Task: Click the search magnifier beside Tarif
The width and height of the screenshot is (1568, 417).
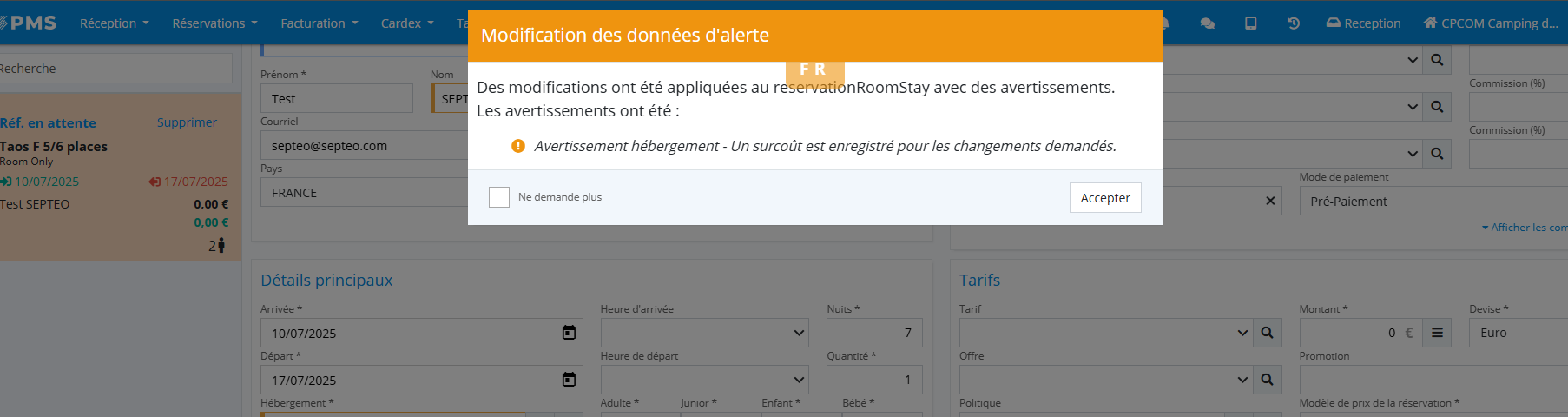Action: click(1267, 333)
